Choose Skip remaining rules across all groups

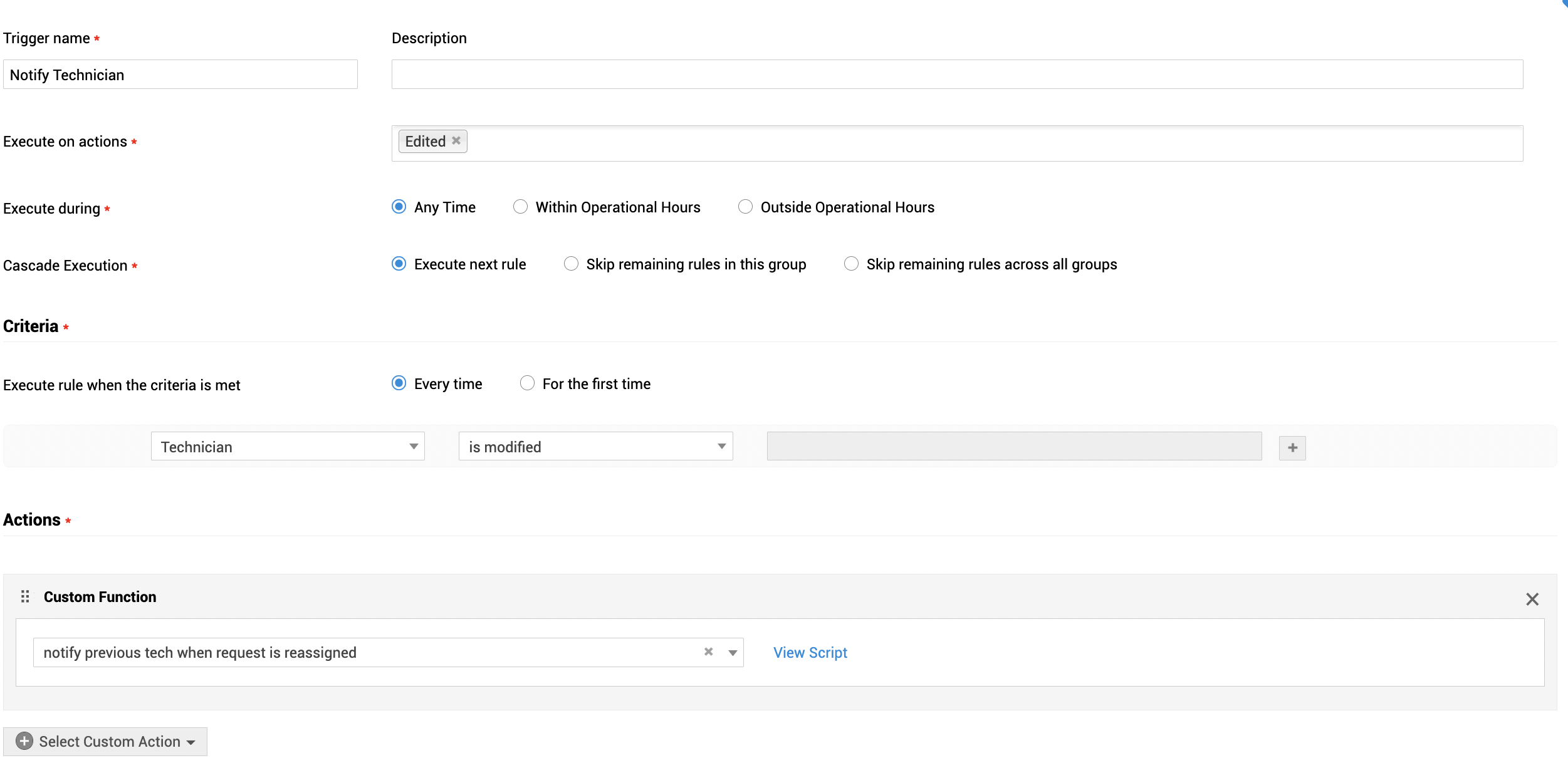[x=851, y=264]
